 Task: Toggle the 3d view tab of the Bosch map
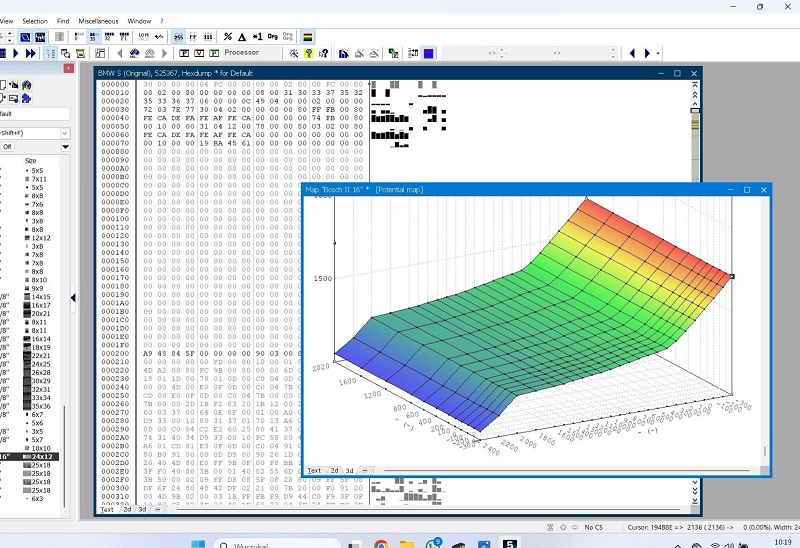tap(350, 470)
